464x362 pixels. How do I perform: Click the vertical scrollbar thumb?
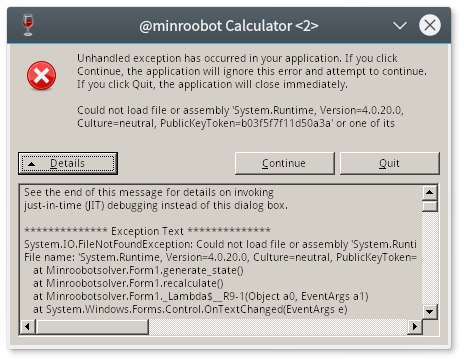coord(430,205)
